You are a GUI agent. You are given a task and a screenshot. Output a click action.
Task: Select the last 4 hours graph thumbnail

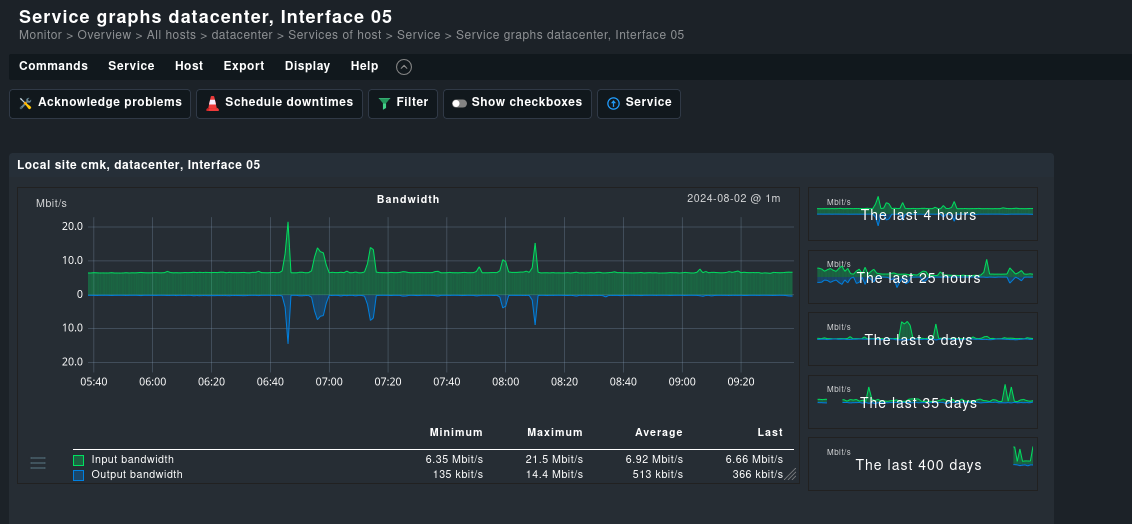922,214
